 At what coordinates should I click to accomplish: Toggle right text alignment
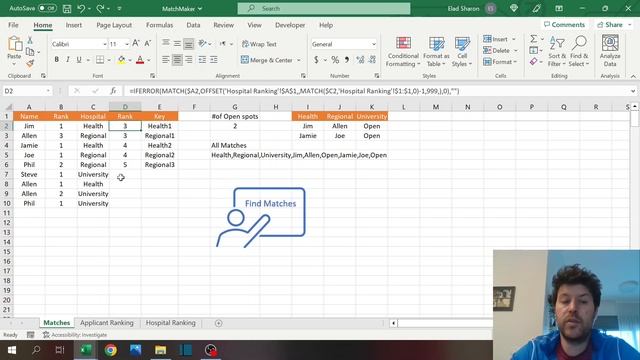[189, 60]
